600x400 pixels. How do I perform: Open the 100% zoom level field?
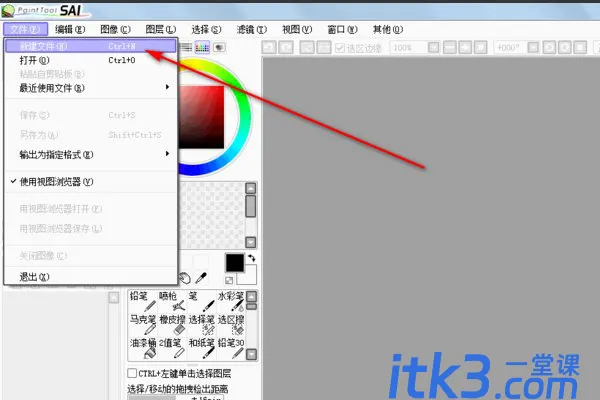(x=408, y=48)
